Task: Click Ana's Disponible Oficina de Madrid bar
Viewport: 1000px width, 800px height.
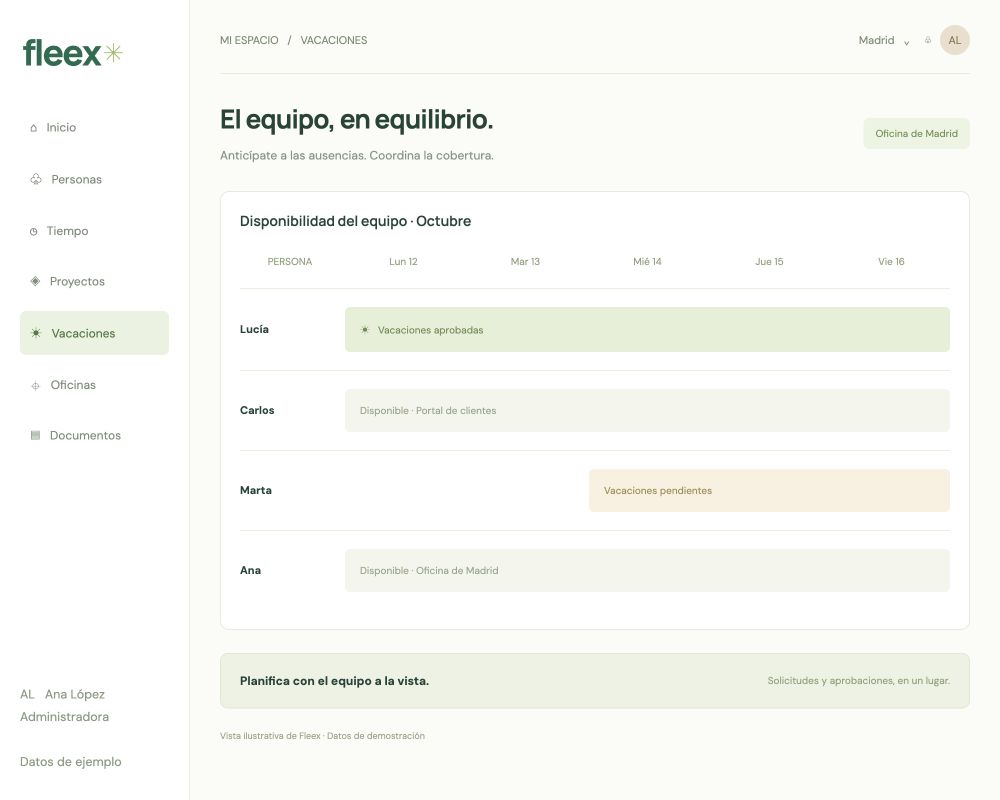Action: (x=647, y=570)
